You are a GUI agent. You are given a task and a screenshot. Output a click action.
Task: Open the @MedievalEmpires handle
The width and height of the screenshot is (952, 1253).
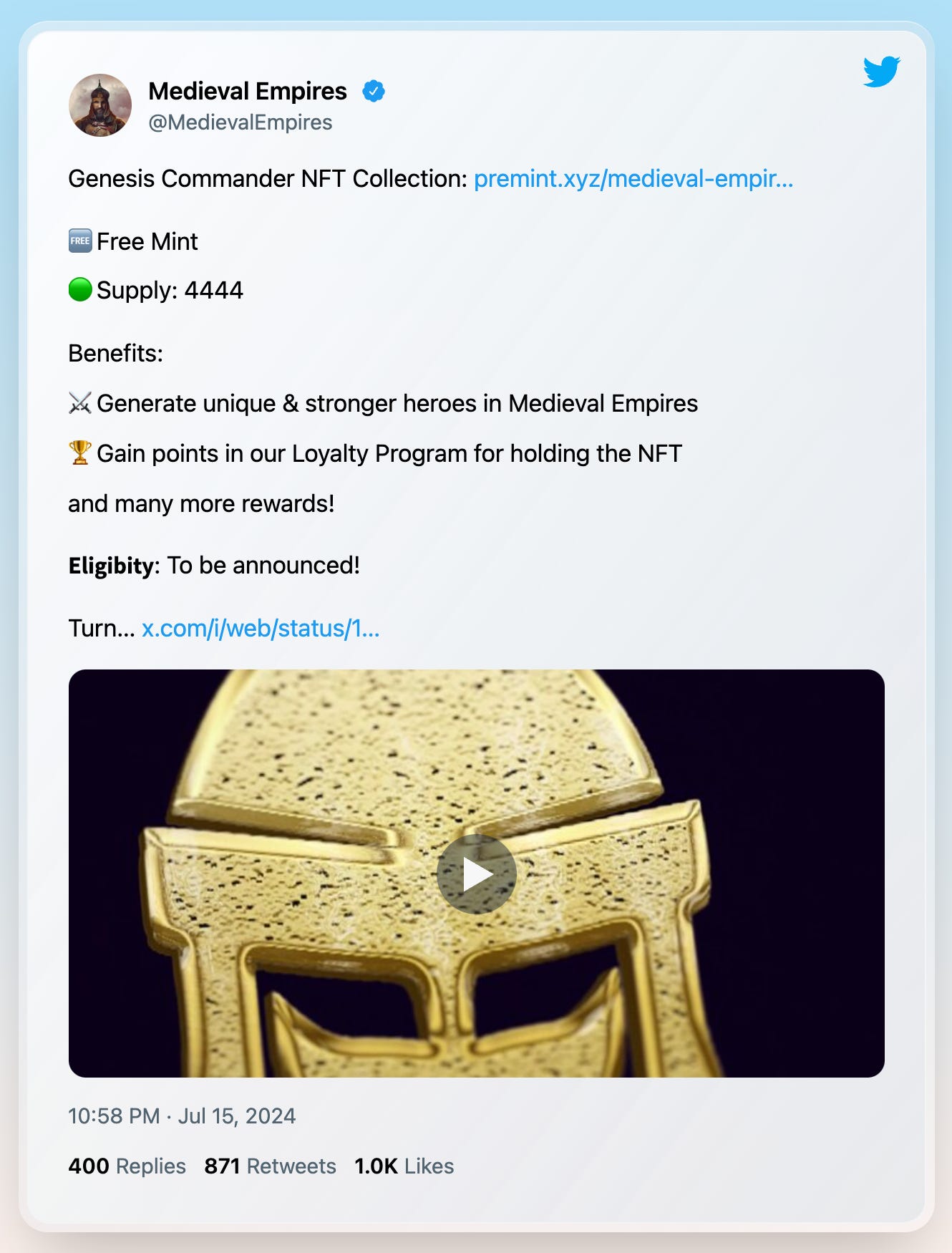pos(241,122)
